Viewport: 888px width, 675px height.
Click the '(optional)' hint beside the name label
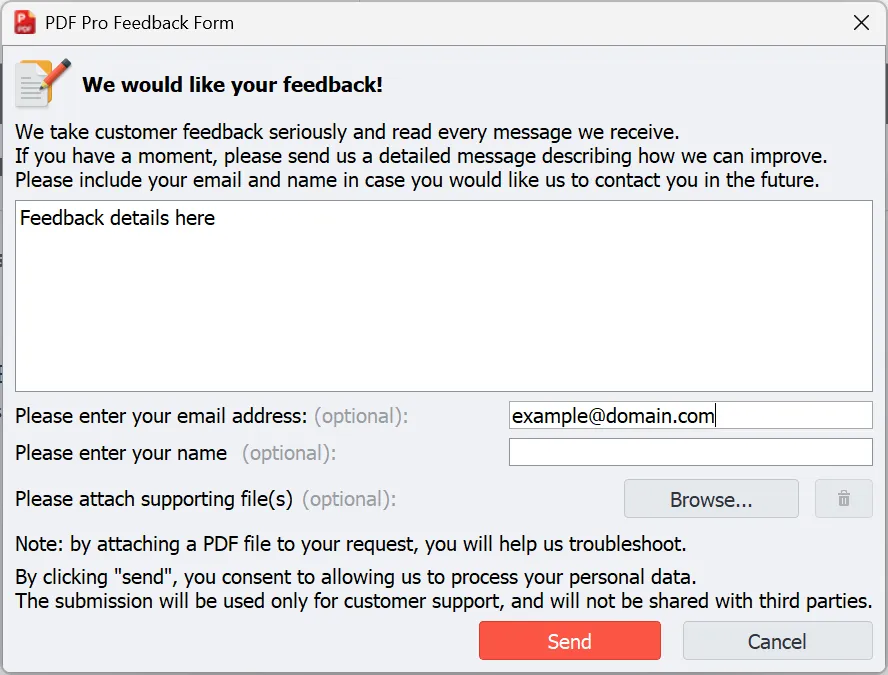[x=289, y=453]
